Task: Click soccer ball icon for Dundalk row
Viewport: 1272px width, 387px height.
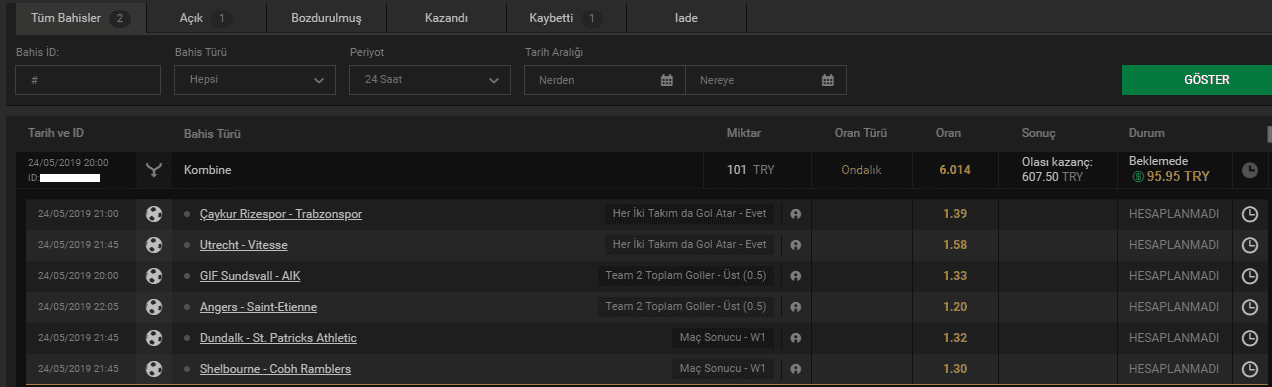Action: [x=153, y=338]
